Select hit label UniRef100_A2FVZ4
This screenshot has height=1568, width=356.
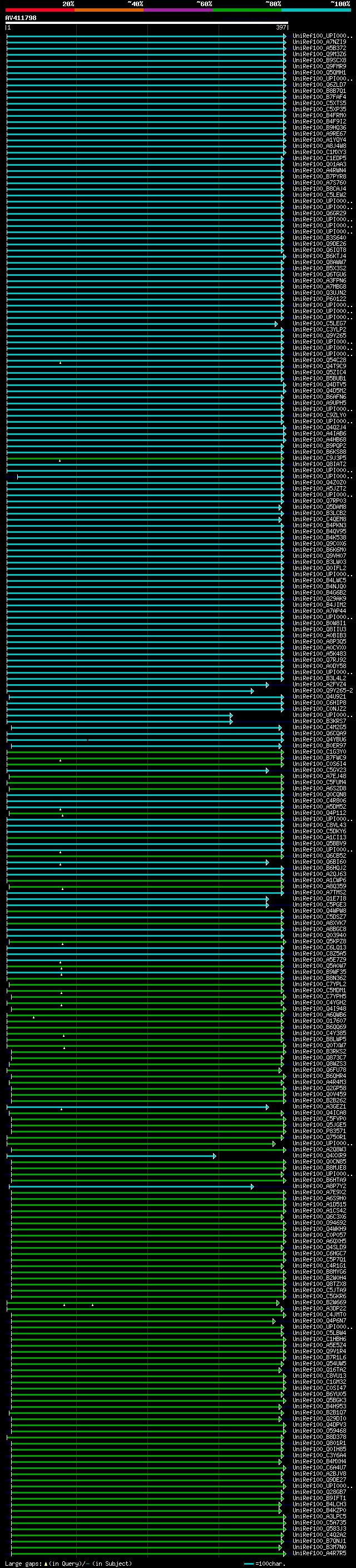319,684
